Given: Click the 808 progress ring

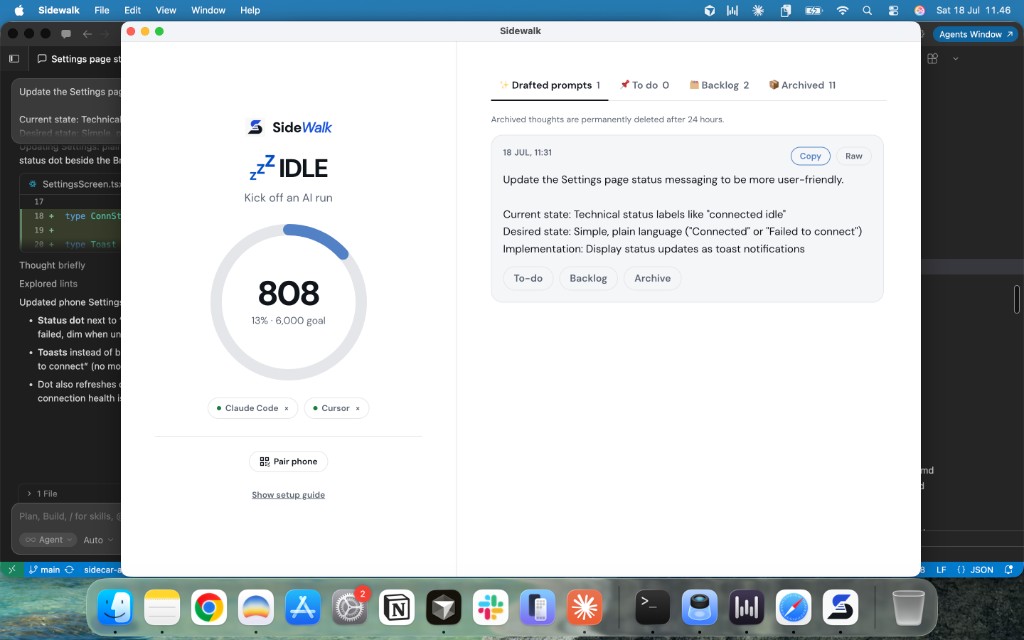Looking at the screenshot, I should tap(288, 302).
